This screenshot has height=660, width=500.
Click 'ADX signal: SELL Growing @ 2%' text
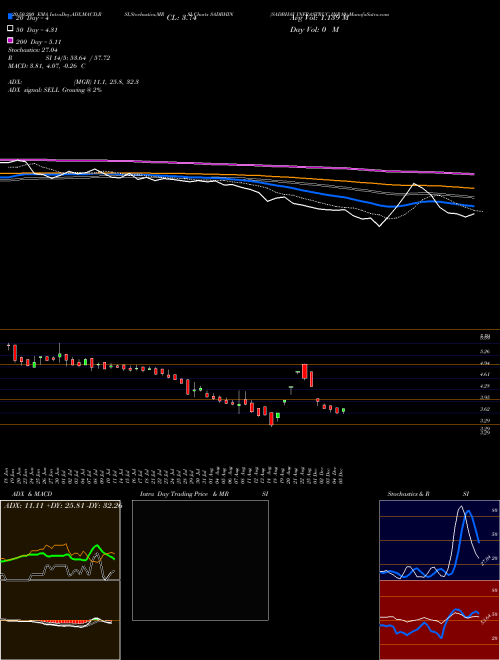pos(55,90)
